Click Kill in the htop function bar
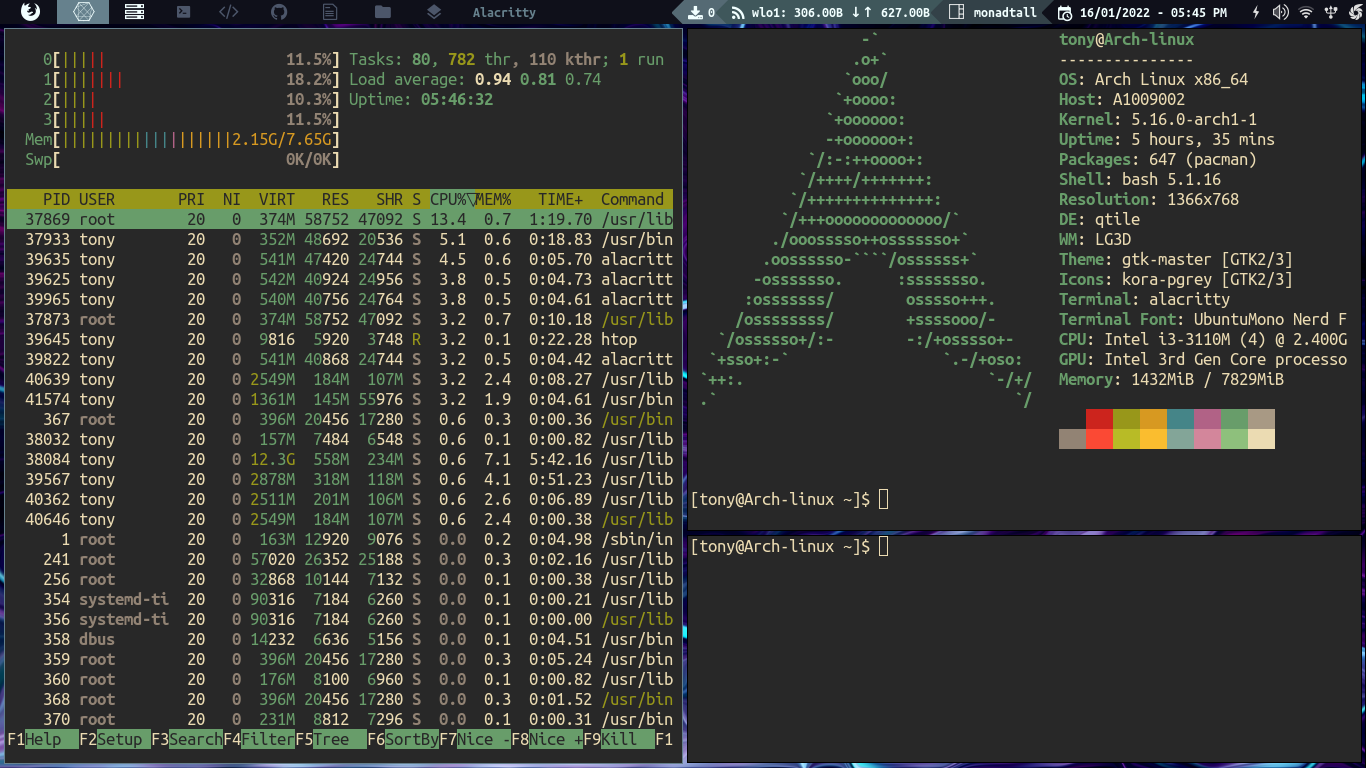1366x768 pixels. (x=619, y=739)
